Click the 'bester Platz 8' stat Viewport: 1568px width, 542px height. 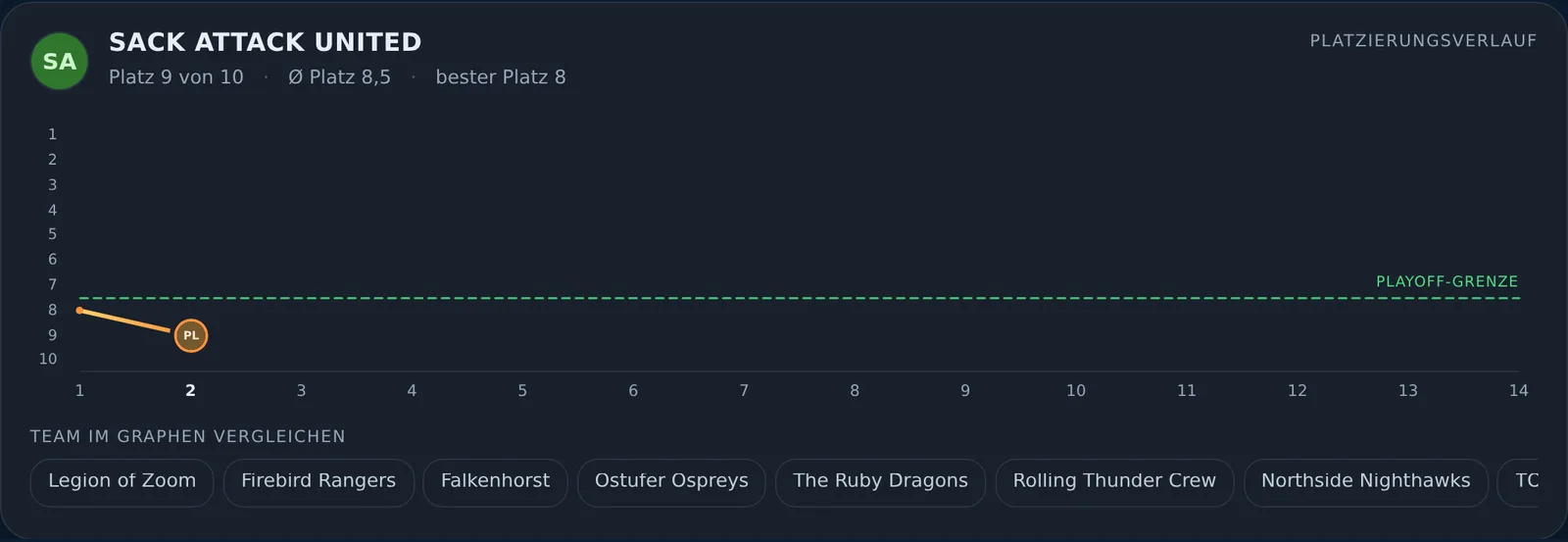click(501, 76)
